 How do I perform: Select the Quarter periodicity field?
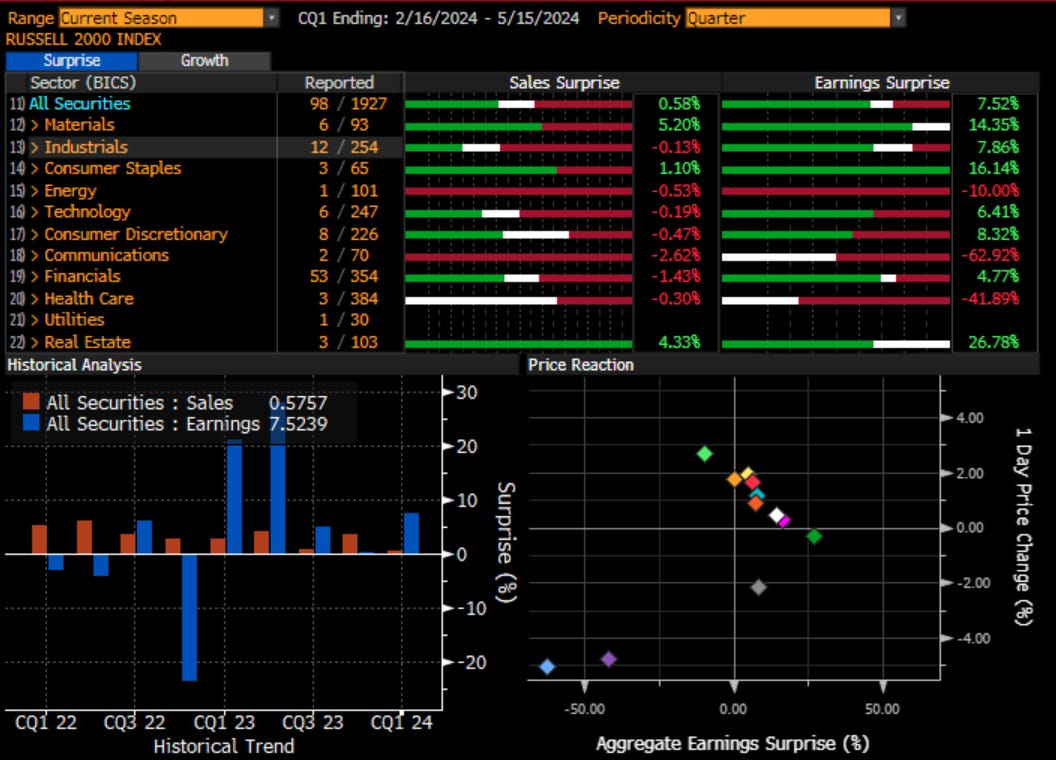point(788,18)
